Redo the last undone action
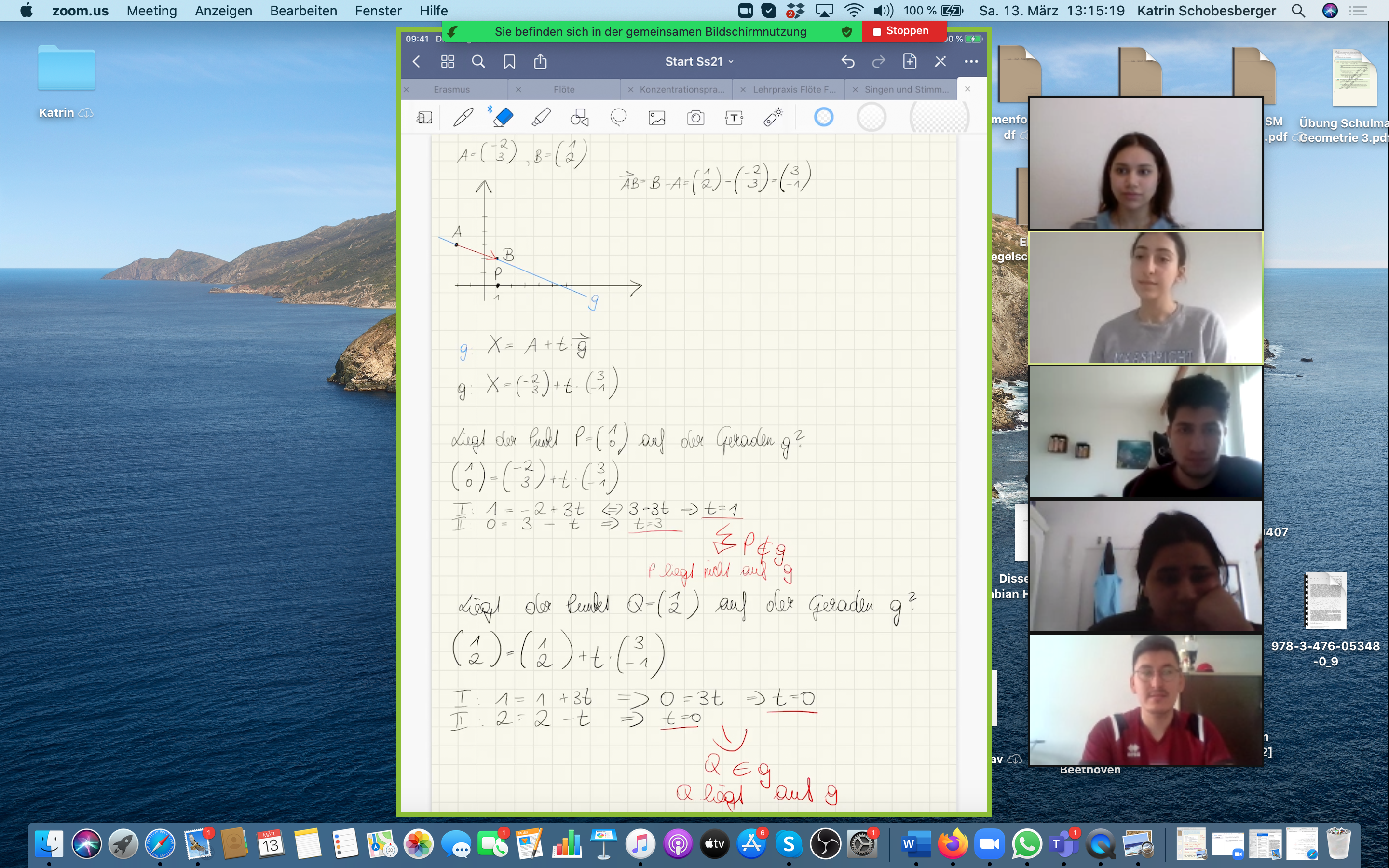Image resolution: width=1389 pixels, height=868 pixels. click(879, 61)
